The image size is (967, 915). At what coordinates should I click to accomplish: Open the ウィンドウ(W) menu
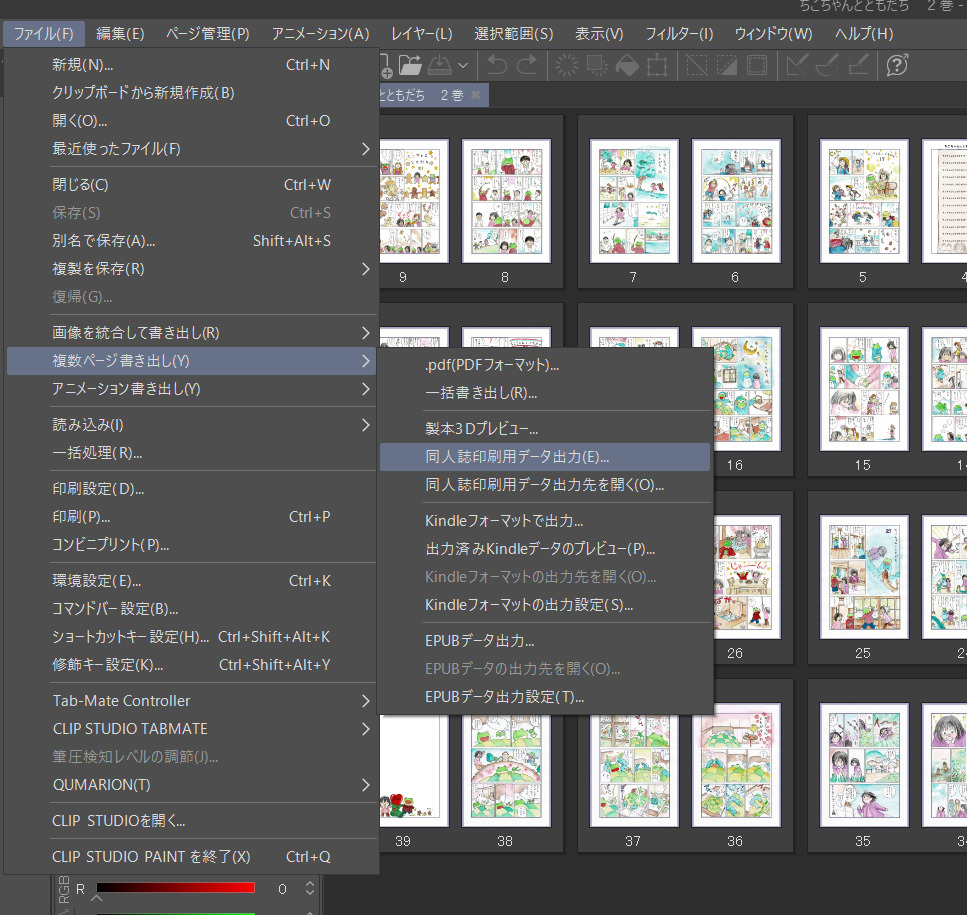(x=773, y=33)
